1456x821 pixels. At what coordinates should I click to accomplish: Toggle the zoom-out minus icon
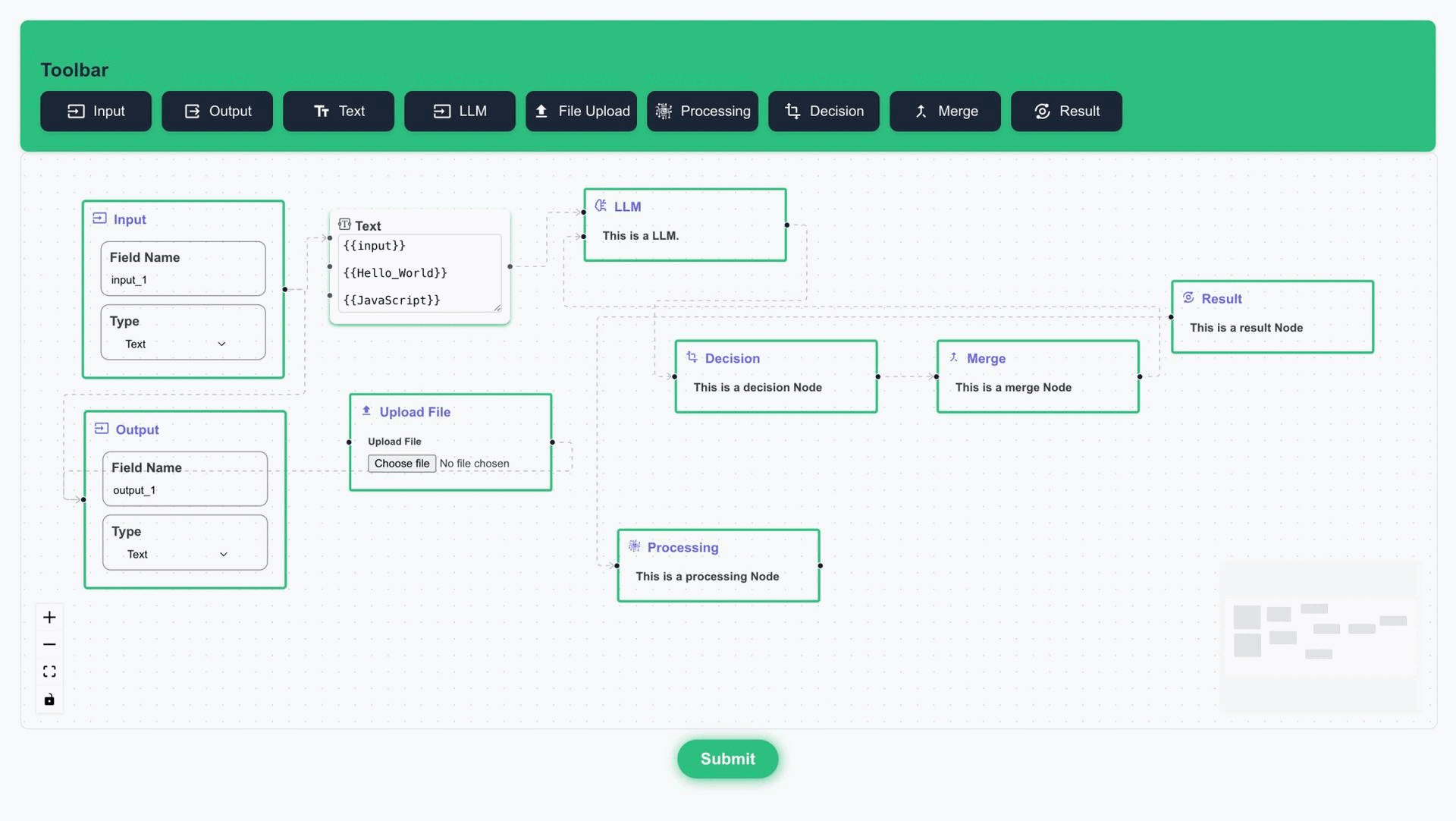pyautogui.click(x=49, y=645)
